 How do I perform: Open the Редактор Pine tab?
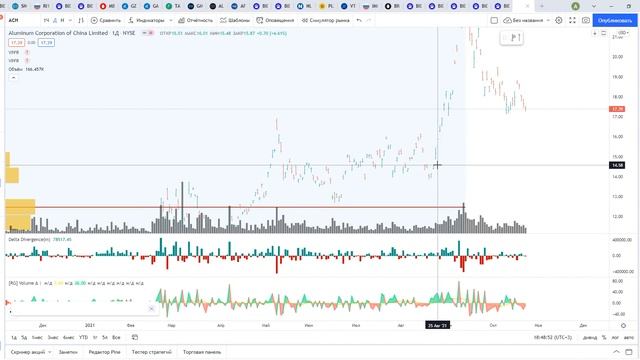pos(104,352)
